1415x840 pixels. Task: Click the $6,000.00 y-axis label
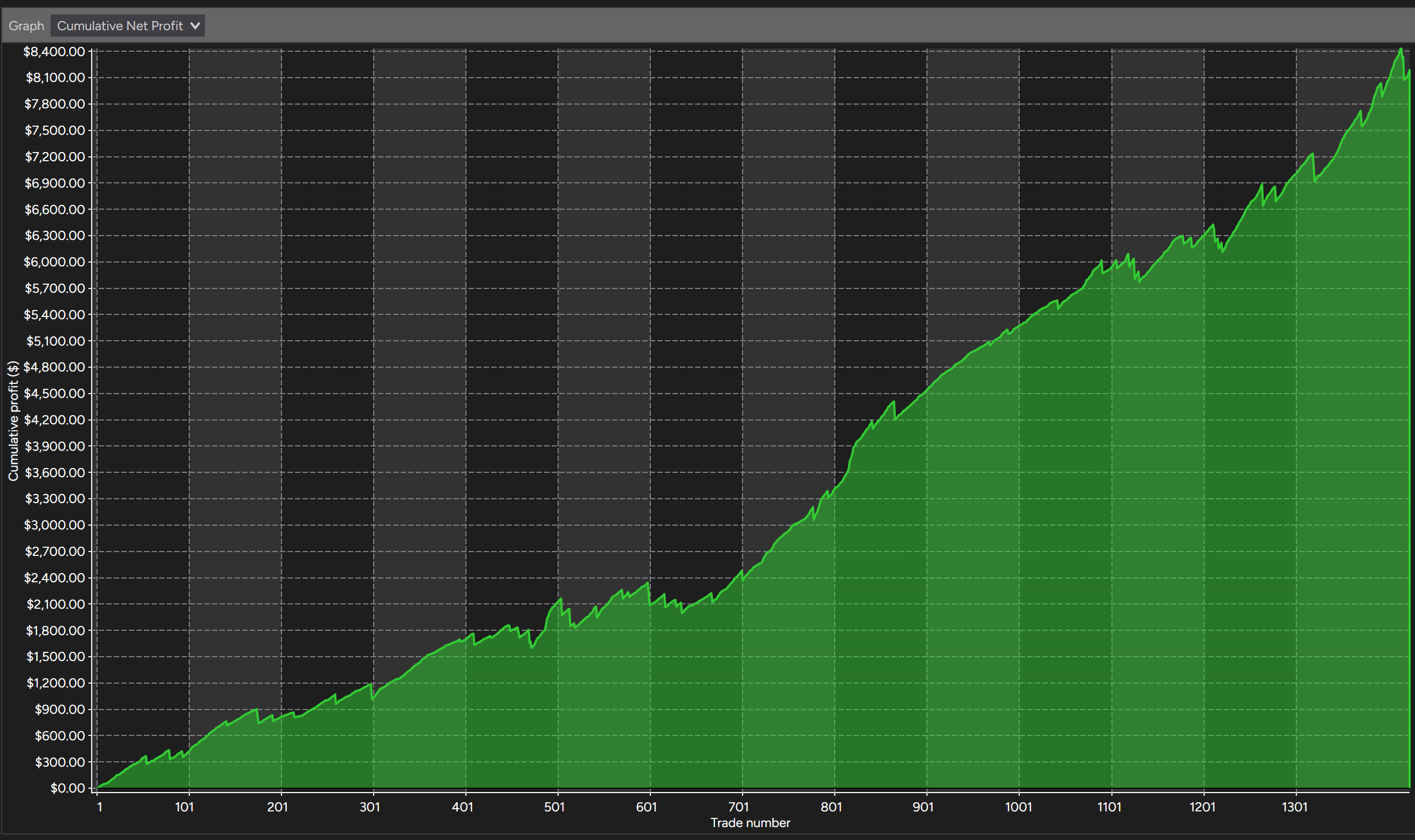coord(54,262)
